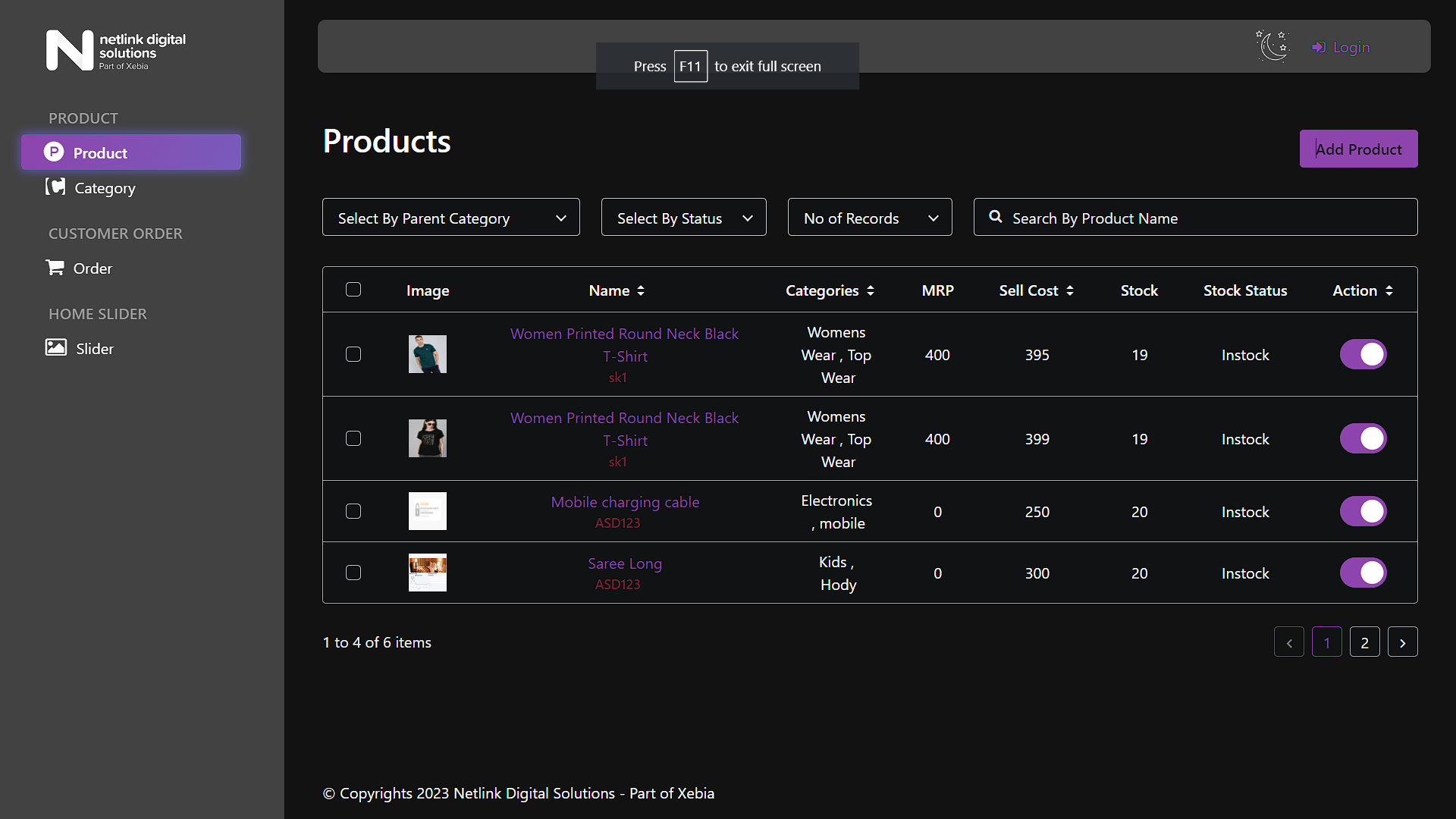The image size is (1456, 819).
Task: Check the select-all header checkbox
Action: pyautogui.click(x=353, y=289)
